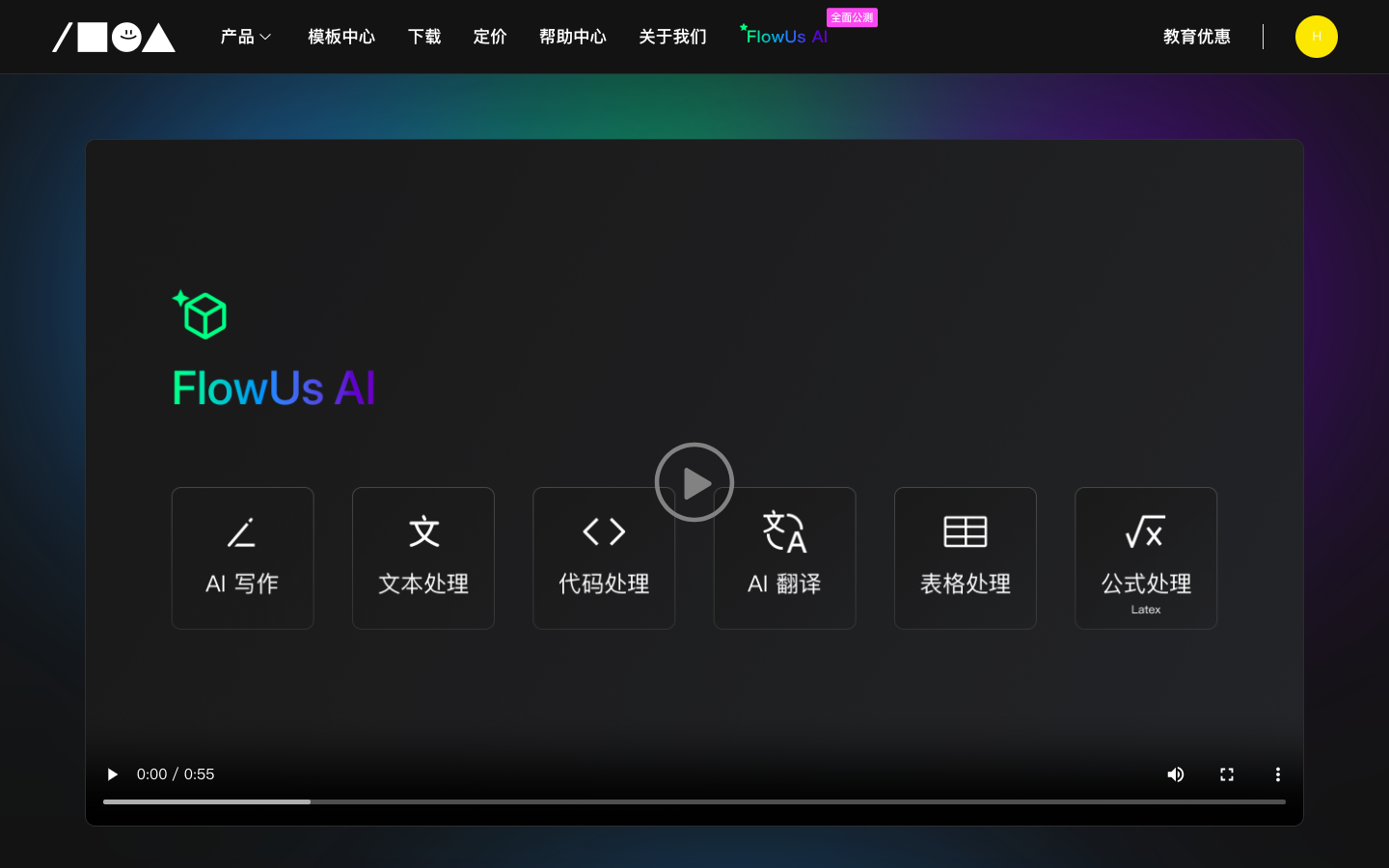1389x868 pixels.
Task: Click the 全面公测 badge
Action: click(852, 17)
